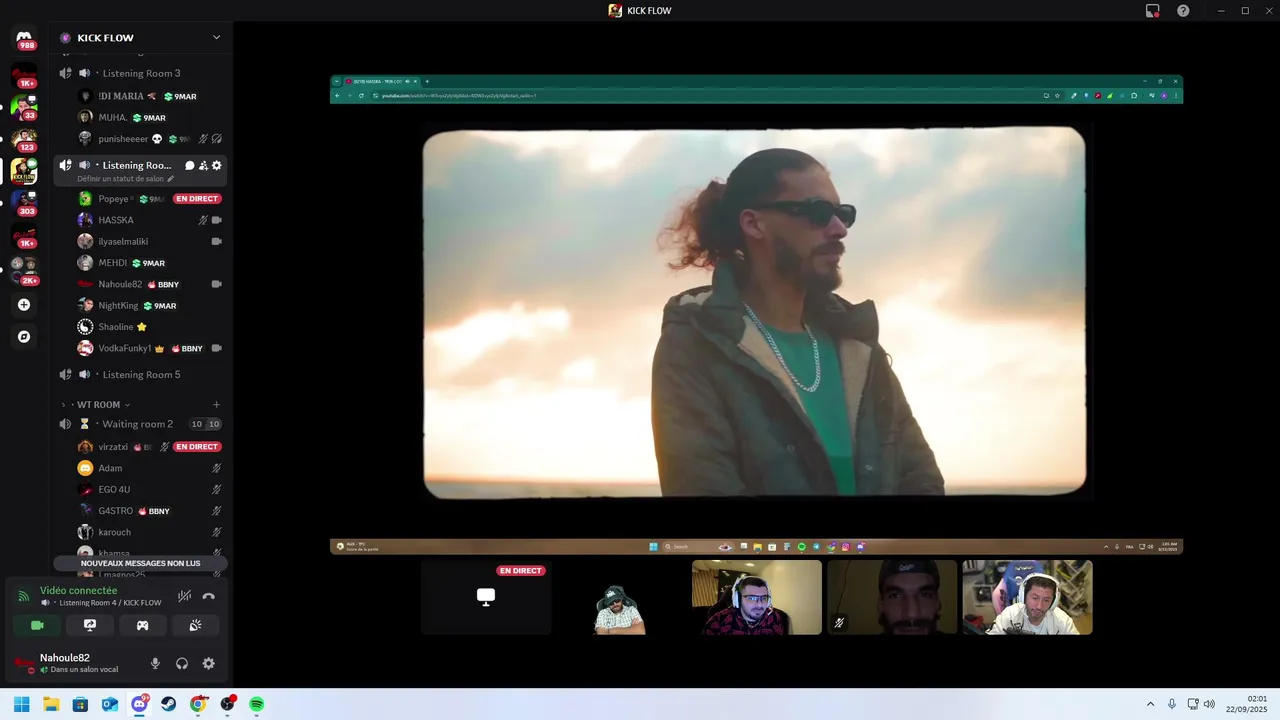Select user VodkaFunky1 in voice list
This screenshot has width=1280, height=720.
click(x=150, y=348)
